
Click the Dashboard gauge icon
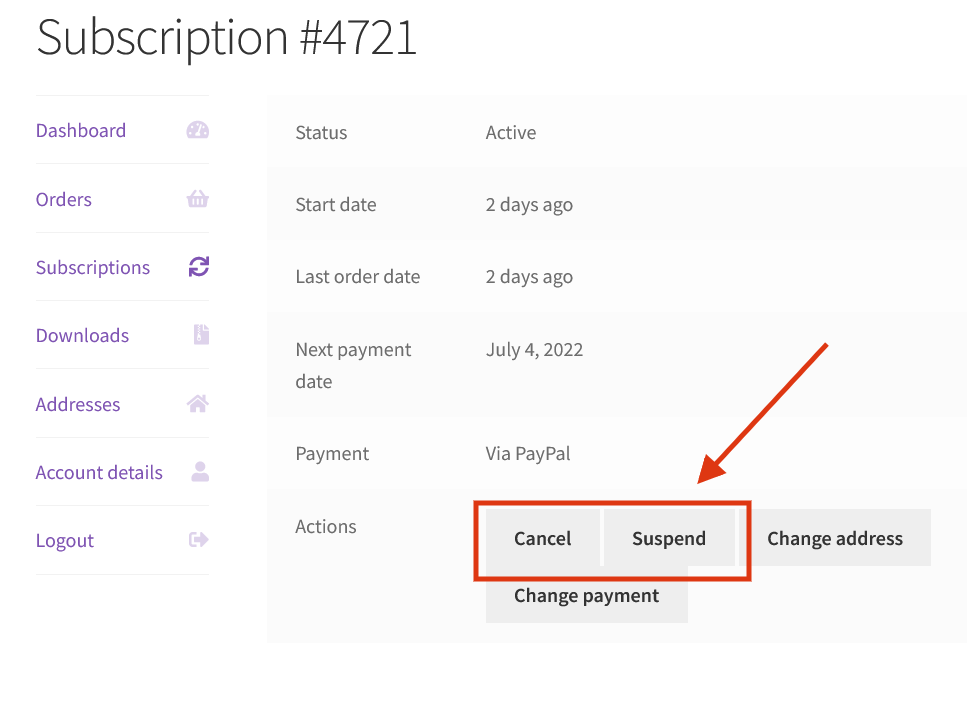[x=198, y=130]
